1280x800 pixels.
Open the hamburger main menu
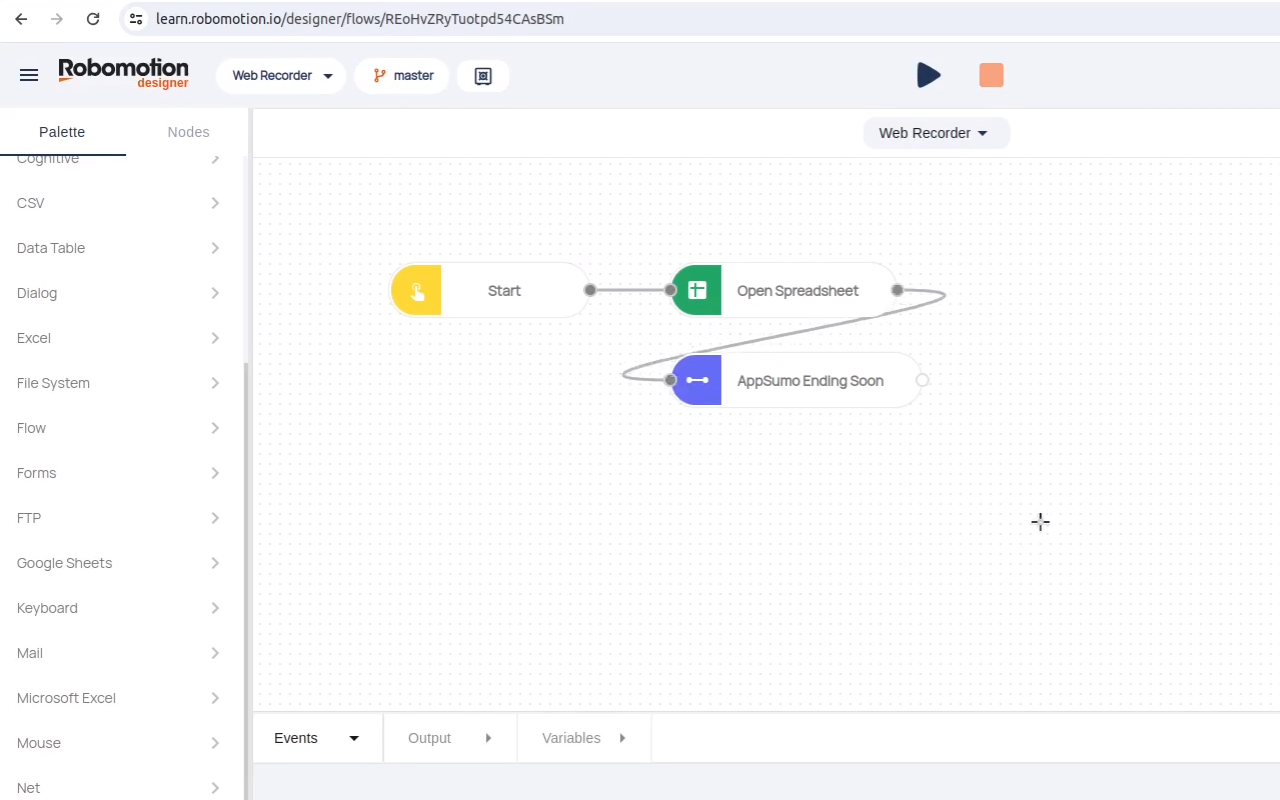(x=29, y=75)
